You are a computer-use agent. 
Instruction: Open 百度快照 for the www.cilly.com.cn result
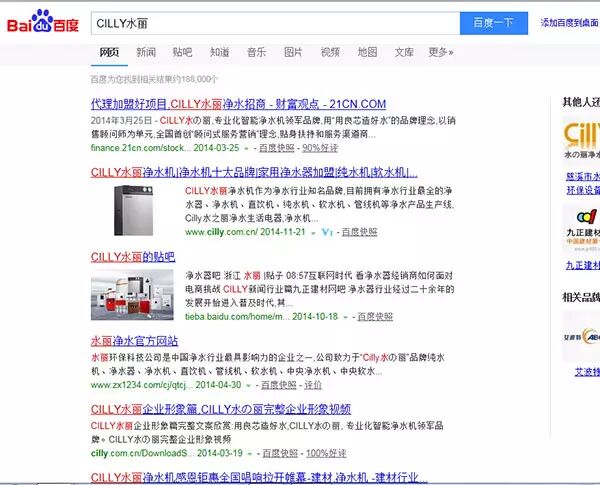coord(359,232)
